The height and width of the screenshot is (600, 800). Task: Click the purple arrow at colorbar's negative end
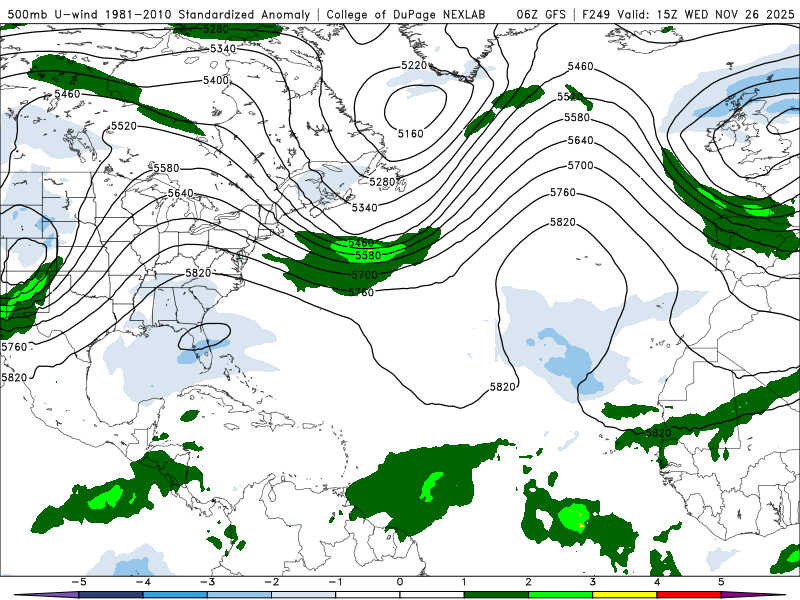pos(46,595)
